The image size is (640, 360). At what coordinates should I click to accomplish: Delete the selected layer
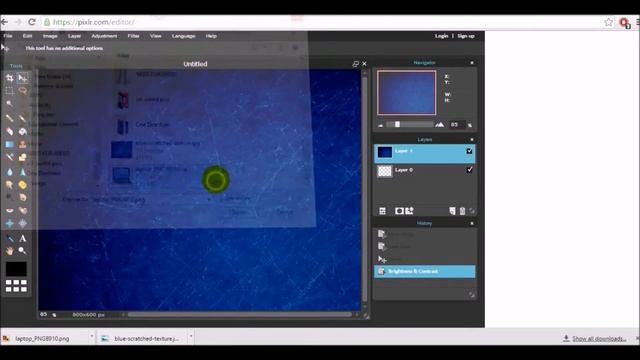[462, 211]
